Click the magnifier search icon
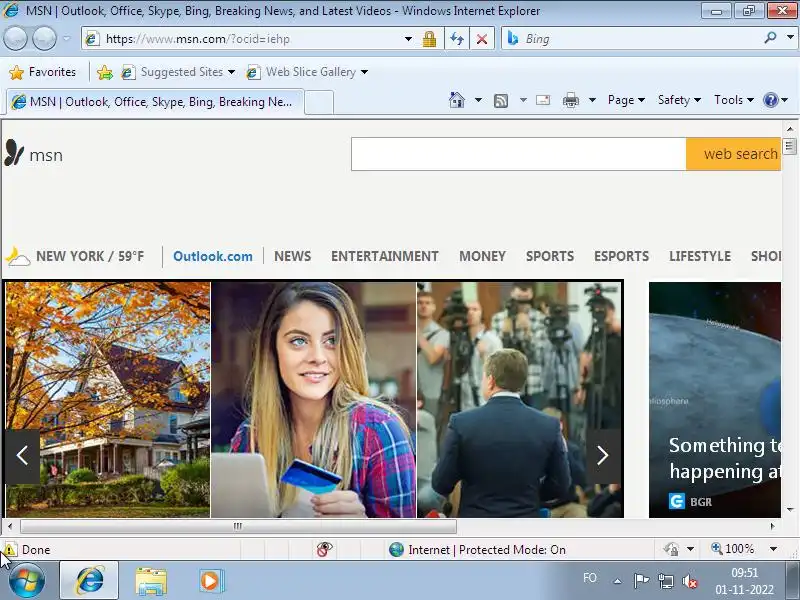Screen dimensions: 800x600 point(770,38)
